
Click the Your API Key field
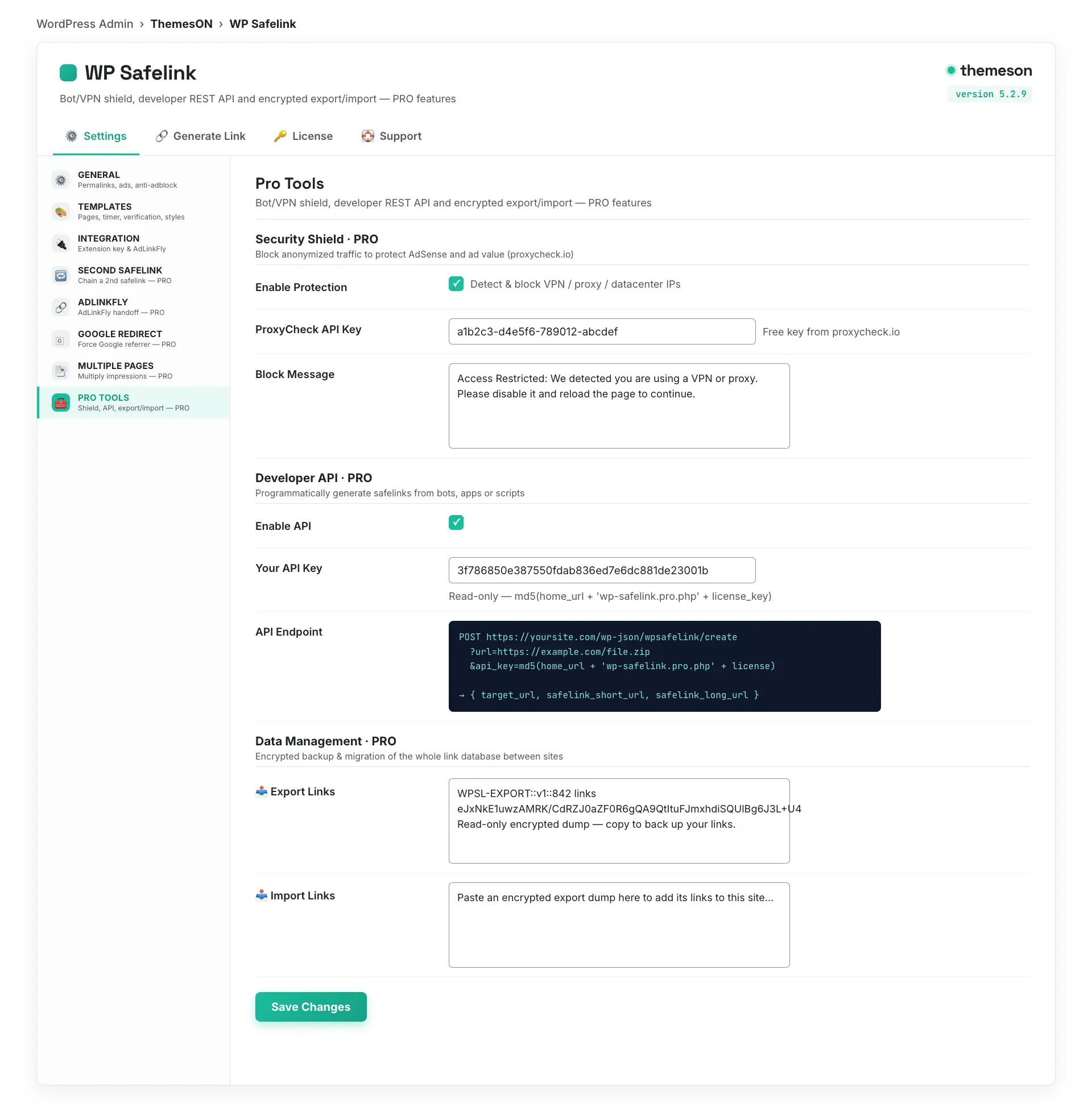pyautogui.click(x=602, y=570)
